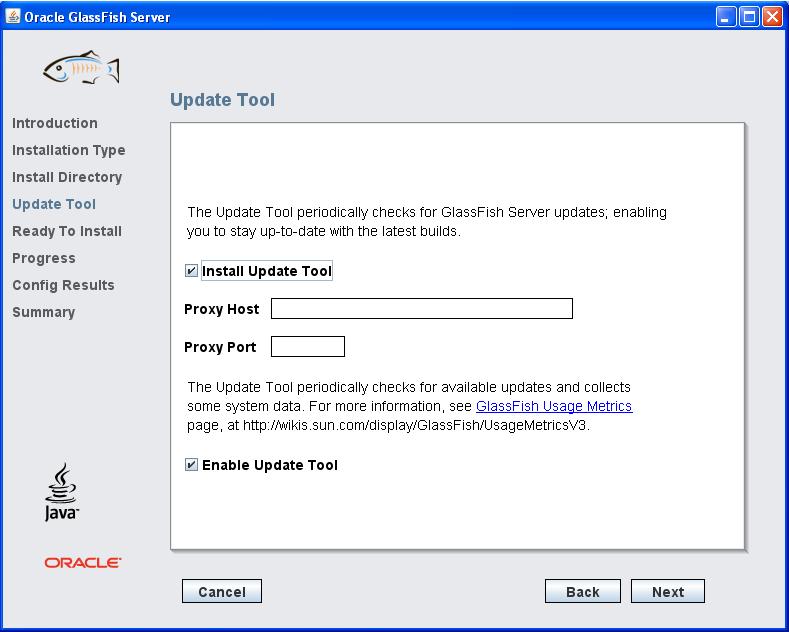The image size is (789, 632).
Task: Click into the Proxy Port field
Action: [308, 347]
